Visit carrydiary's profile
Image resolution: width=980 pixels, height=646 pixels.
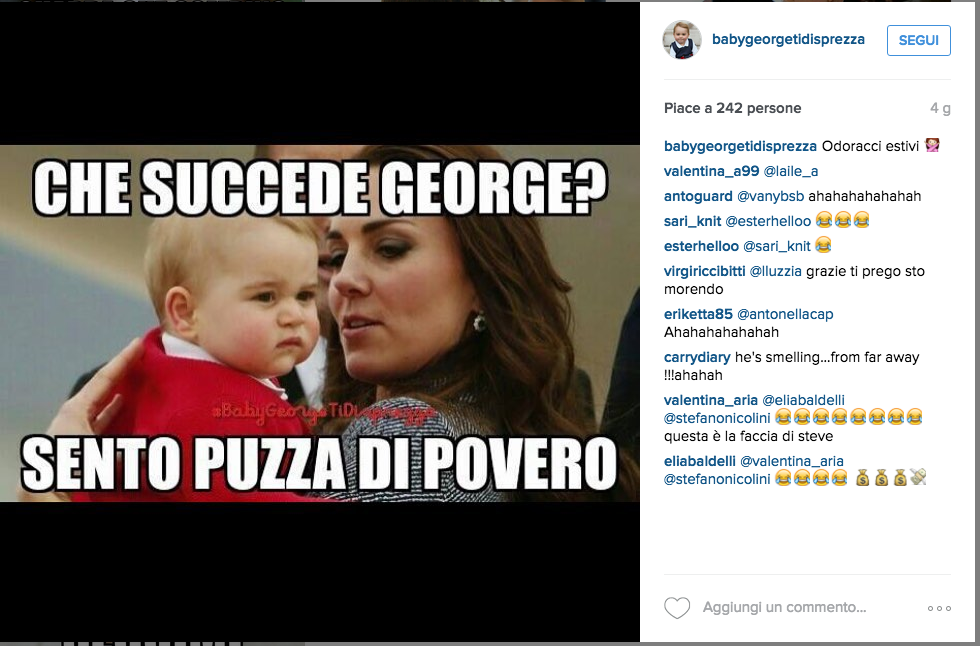pos(697,357)
